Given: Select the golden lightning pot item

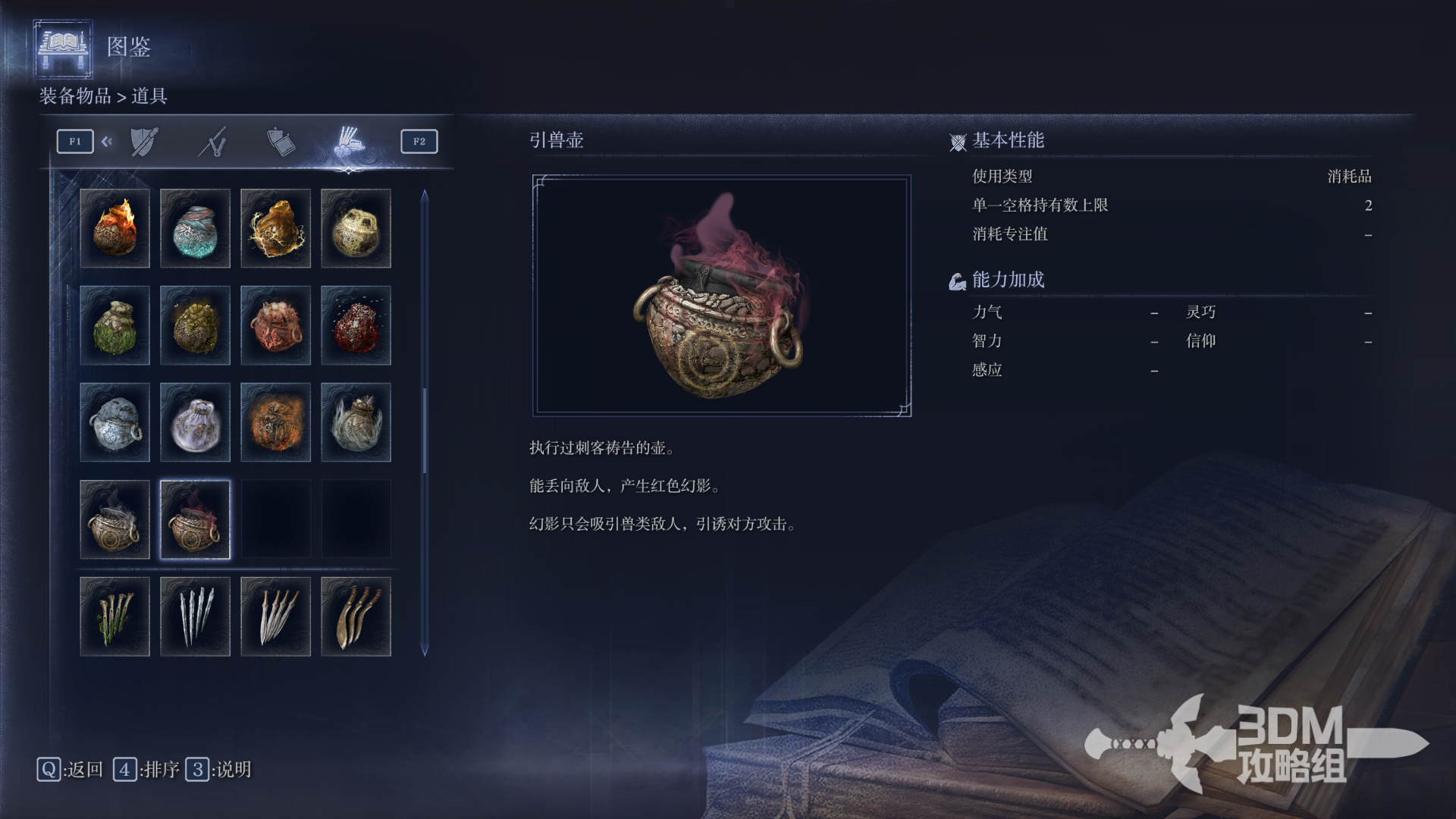Looking at the screenshot, I should [x=275, y=228].
